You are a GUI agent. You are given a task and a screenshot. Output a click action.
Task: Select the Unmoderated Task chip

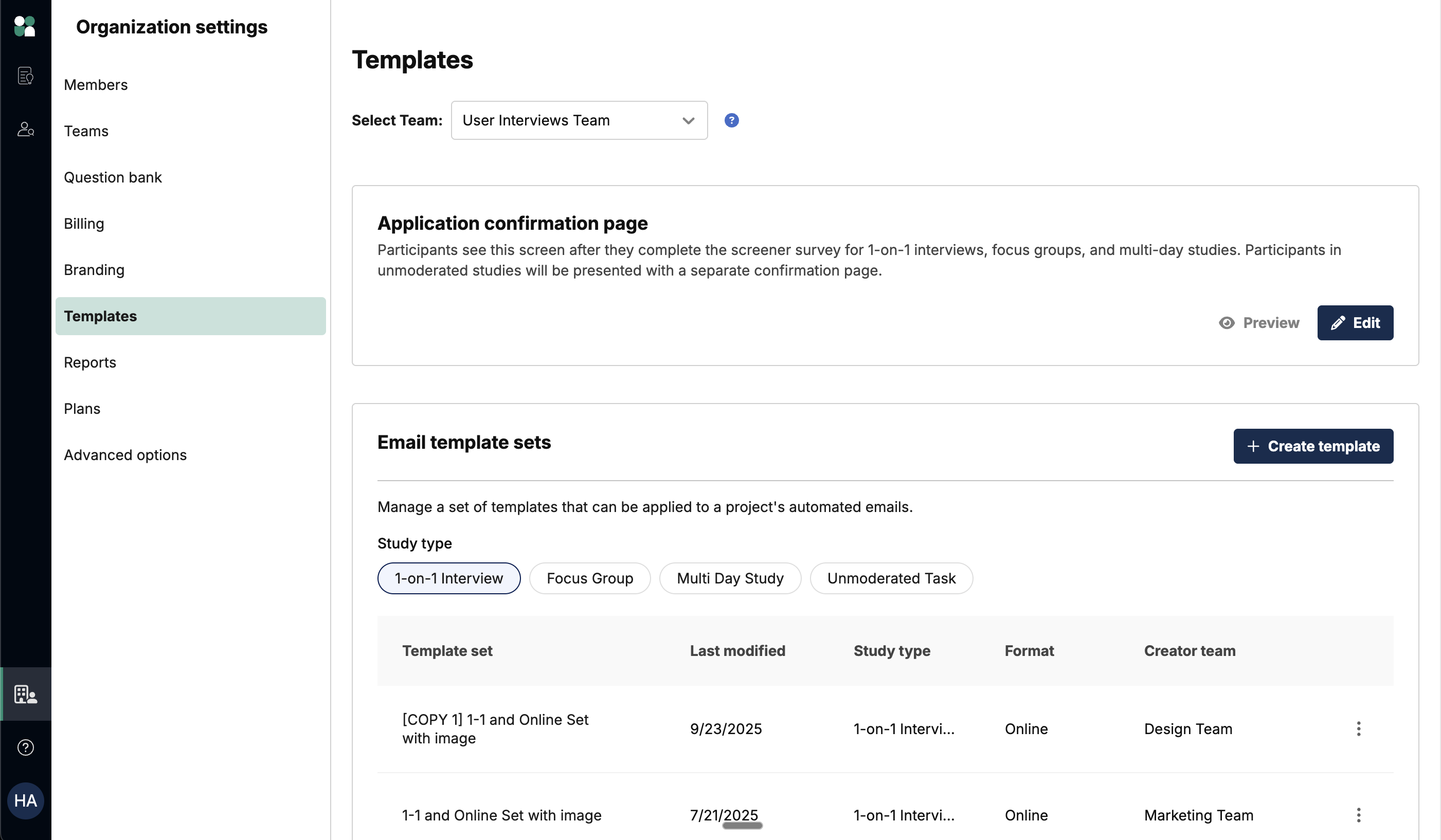890,578
